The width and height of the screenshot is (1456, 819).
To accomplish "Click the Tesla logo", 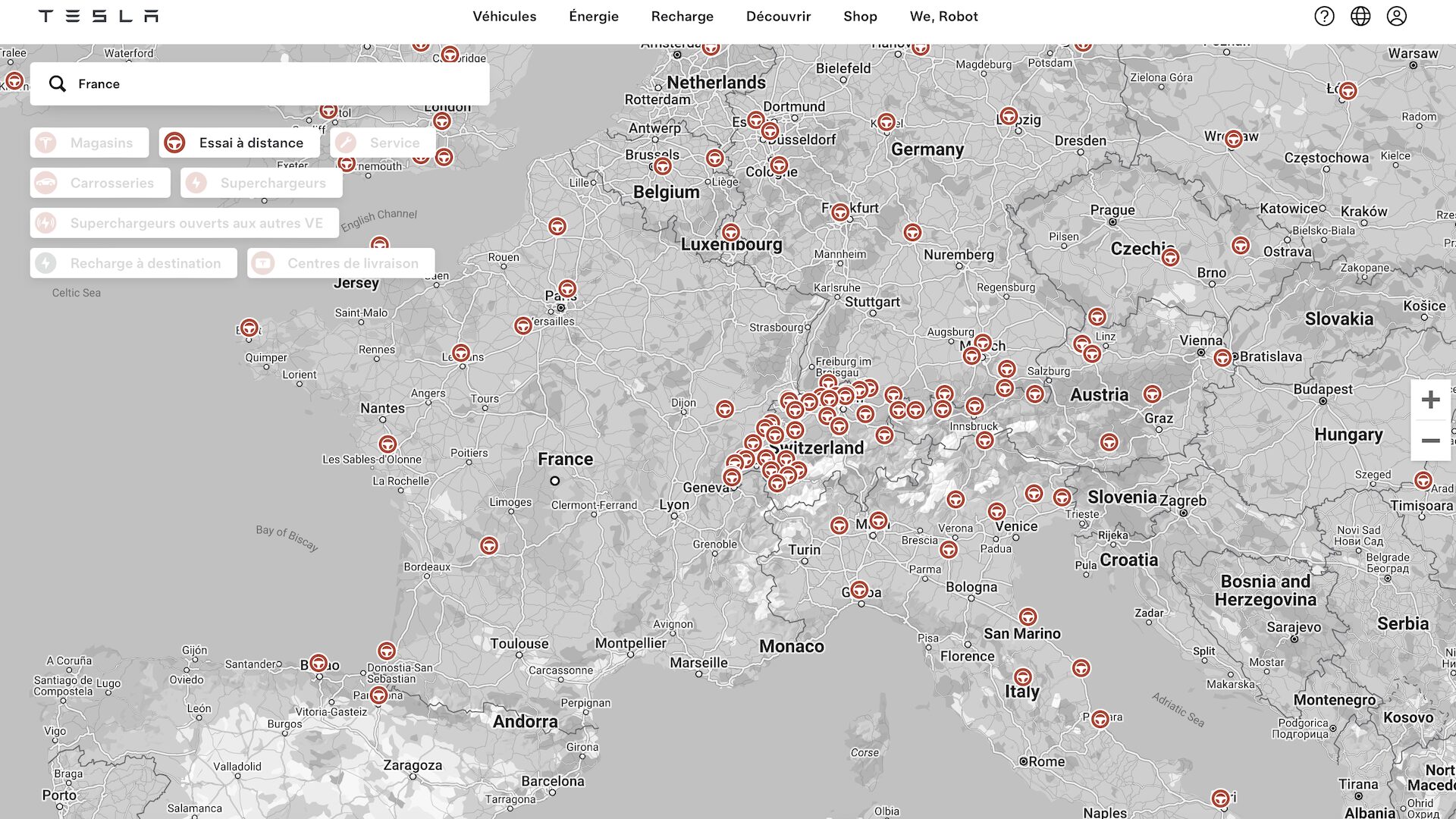I will pyautogui.click(x=99, y=16).
